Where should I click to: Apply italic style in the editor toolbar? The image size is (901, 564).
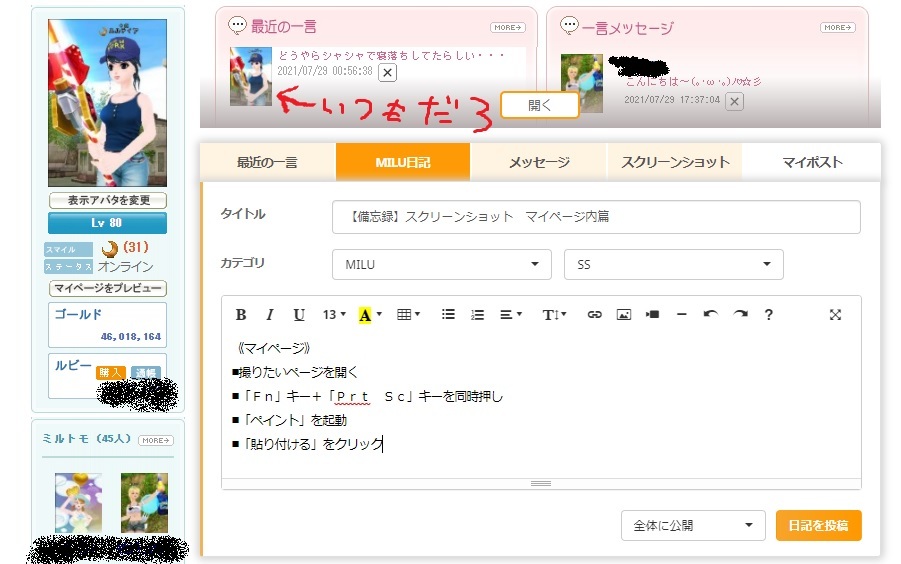270,315
